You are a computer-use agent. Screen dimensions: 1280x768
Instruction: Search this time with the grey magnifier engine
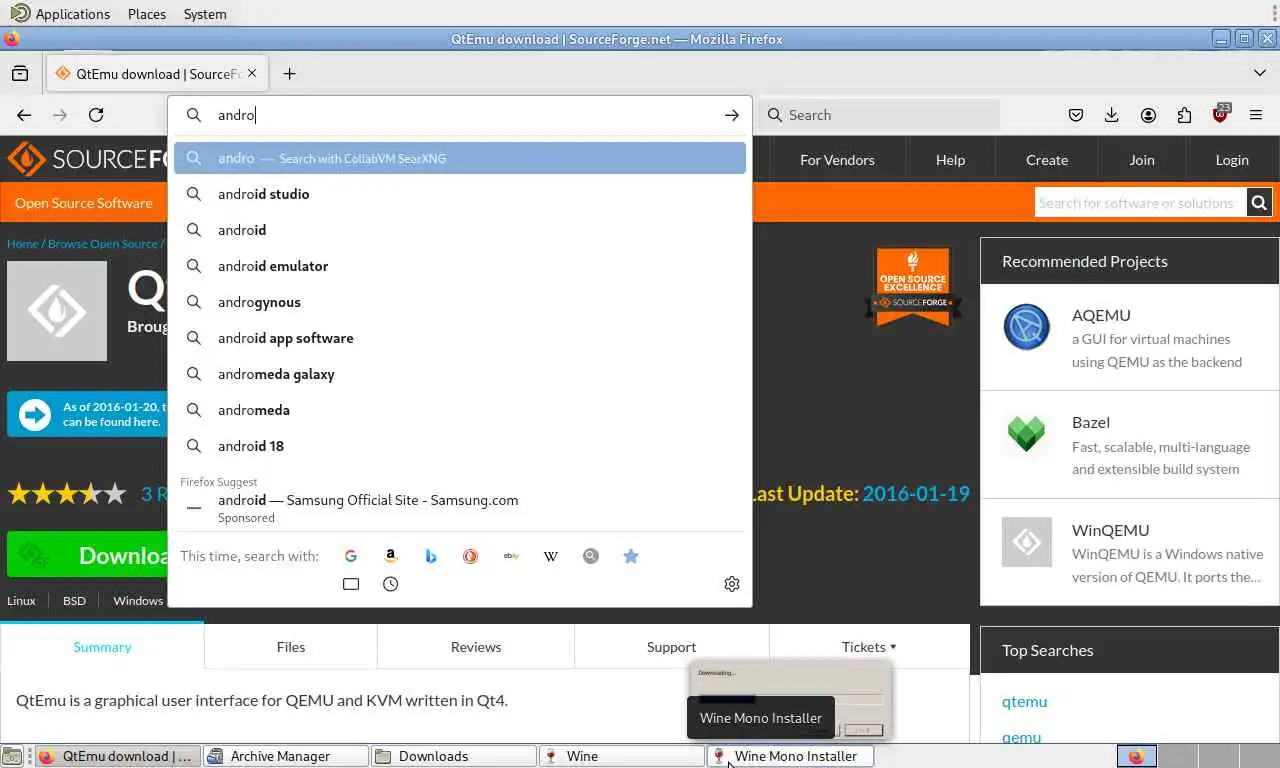pyautogui.click(x=591, y=556)
